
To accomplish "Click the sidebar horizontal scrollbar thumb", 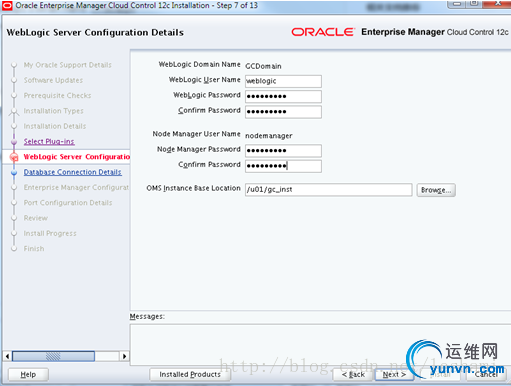I will point(53,356).
